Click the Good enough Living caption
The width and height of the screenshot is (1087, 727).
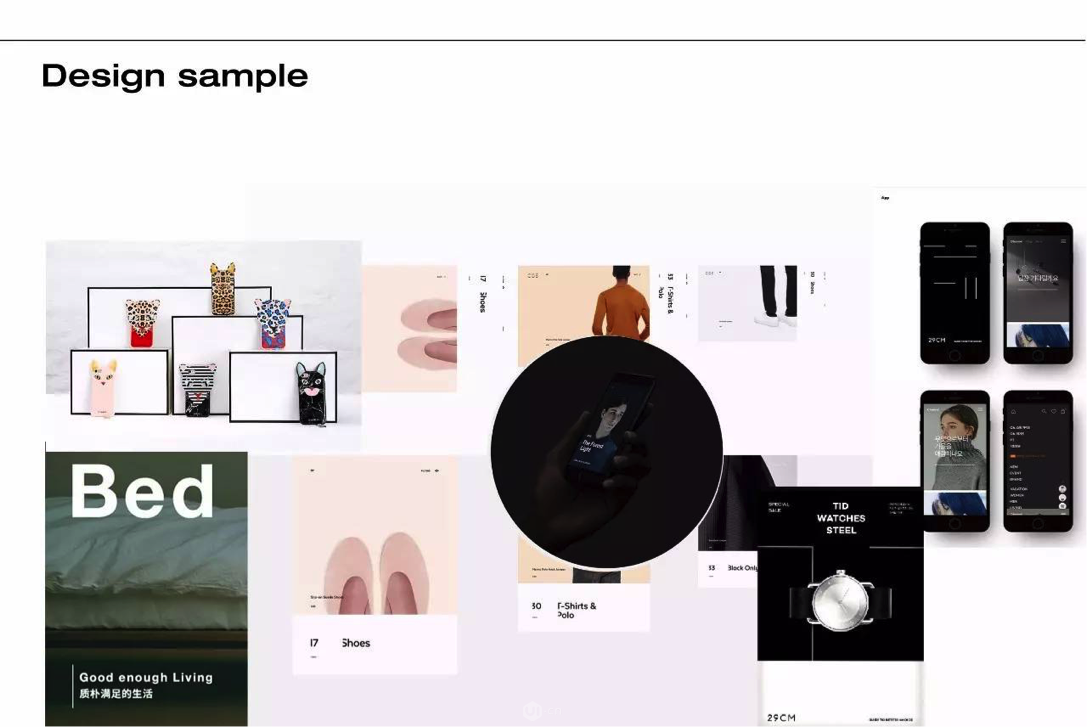[x=146, y=677]
